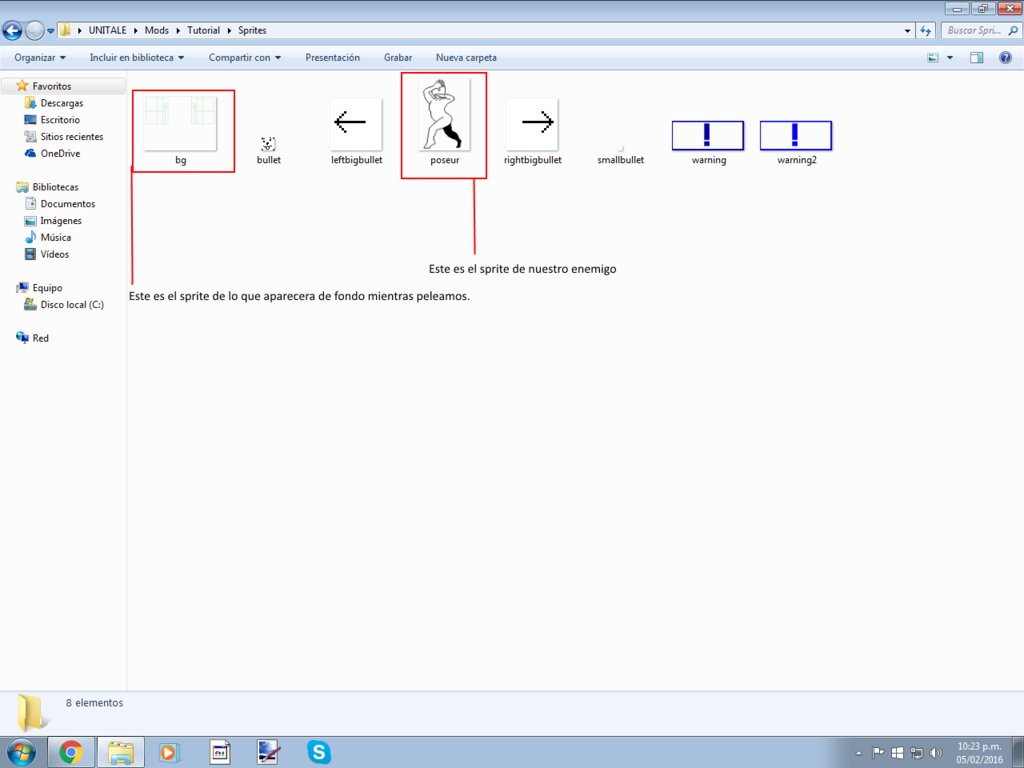The height and width of the screenshot is (768, 1024).
Task: Open Descargas in the sidebar
Action: pos(61,103)
